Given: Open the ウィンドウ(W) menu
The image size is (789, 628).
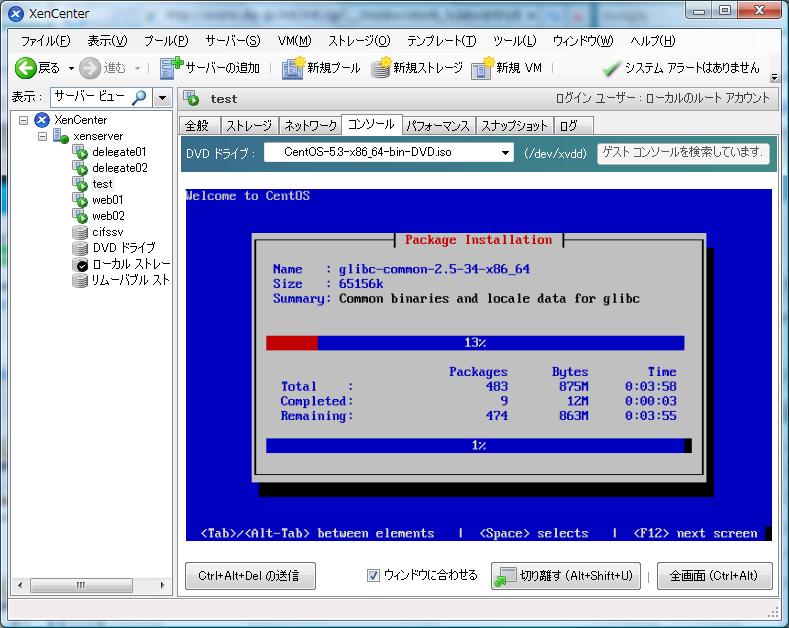Looking at the screenshot, I should coord(583,41).
